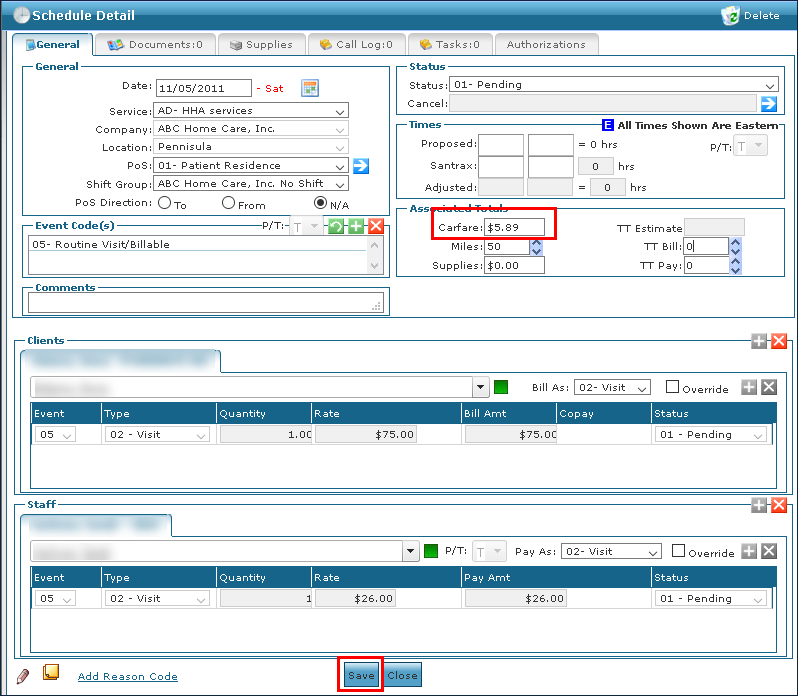The height and width of the screenshot is (696, 798).
Task: Select the PoS Direction 'To' radio button
Action: 165,203
